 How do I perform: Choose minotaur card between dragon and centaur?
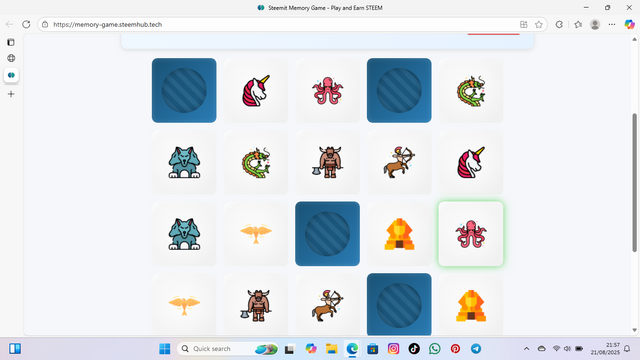(327, 162)
